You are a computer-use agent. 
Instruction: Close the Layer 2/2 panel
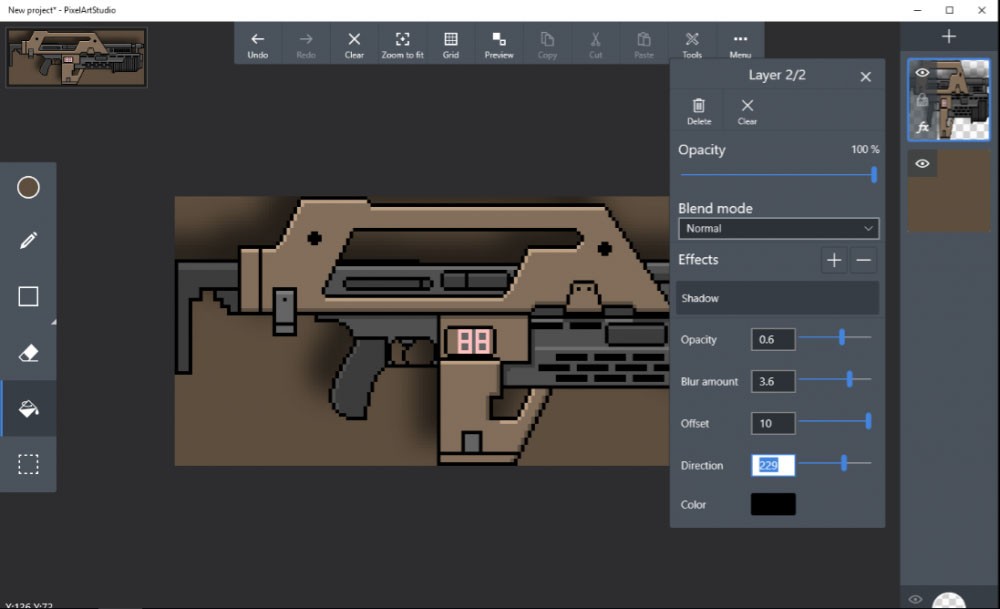(x=865, y=77)
